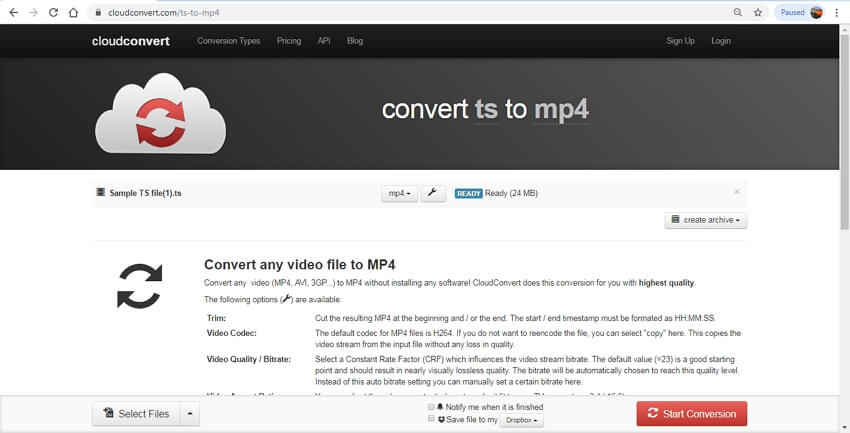Bookmark this page with the star icon
The width and height of the screenshot is (850, 433).
click(758, 12)
